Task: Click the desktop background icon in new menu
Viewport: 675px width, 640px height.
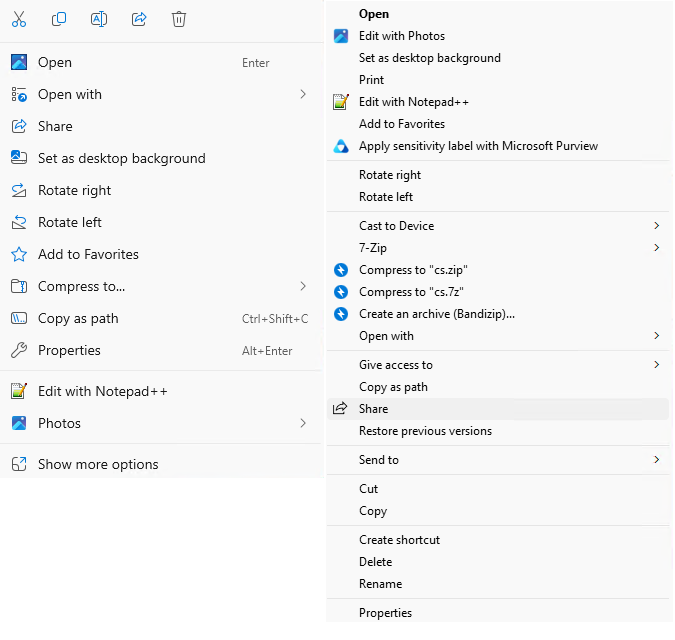Action: click(x=19, y=158)
